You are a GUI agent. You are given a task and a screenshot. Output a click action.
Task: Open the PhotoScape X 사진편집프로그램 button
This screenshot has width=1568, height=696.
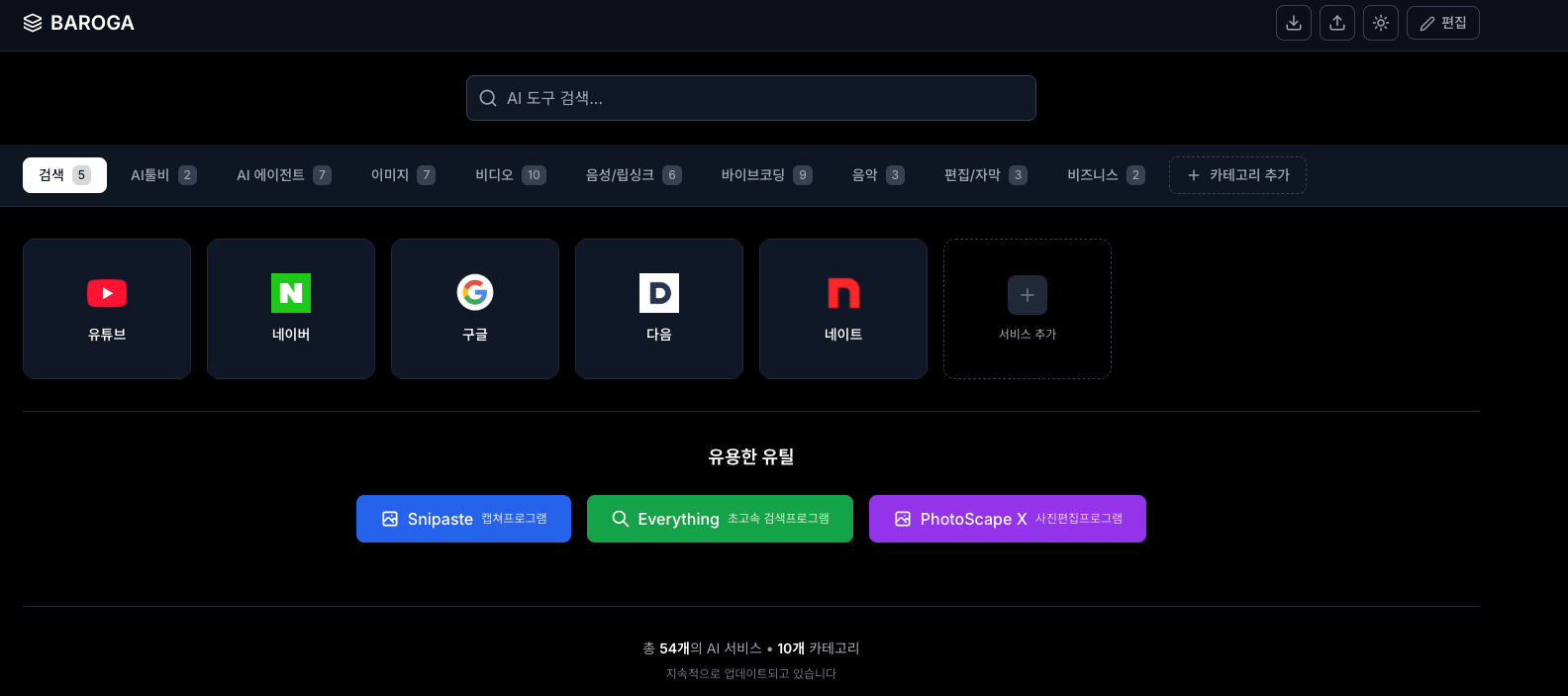1008,519
